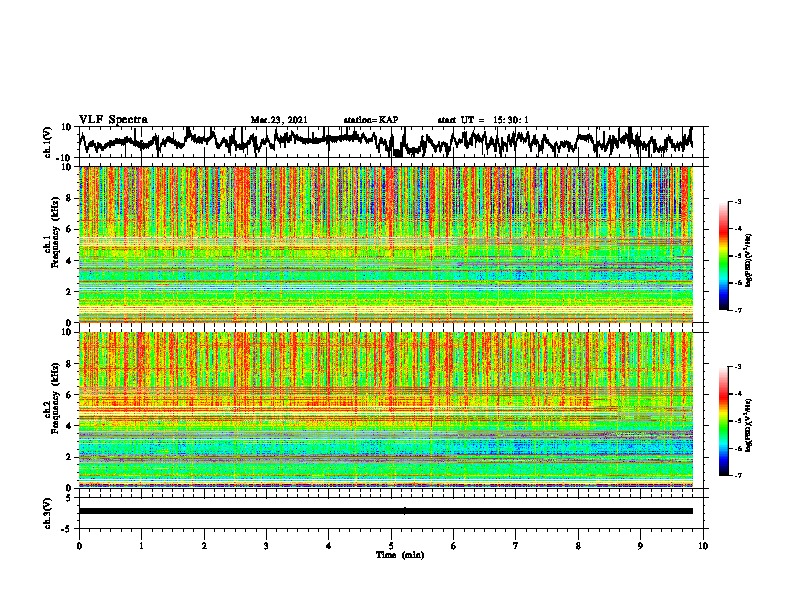
Task: Click time axis tick label "2"
Action: (x=204, y=546)
